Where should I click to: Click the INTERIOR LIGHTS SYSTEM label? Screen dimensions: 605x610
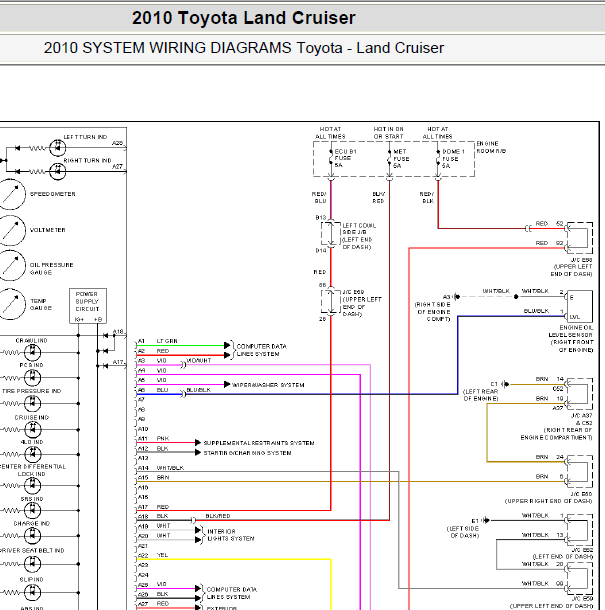[x=231, y=535]
